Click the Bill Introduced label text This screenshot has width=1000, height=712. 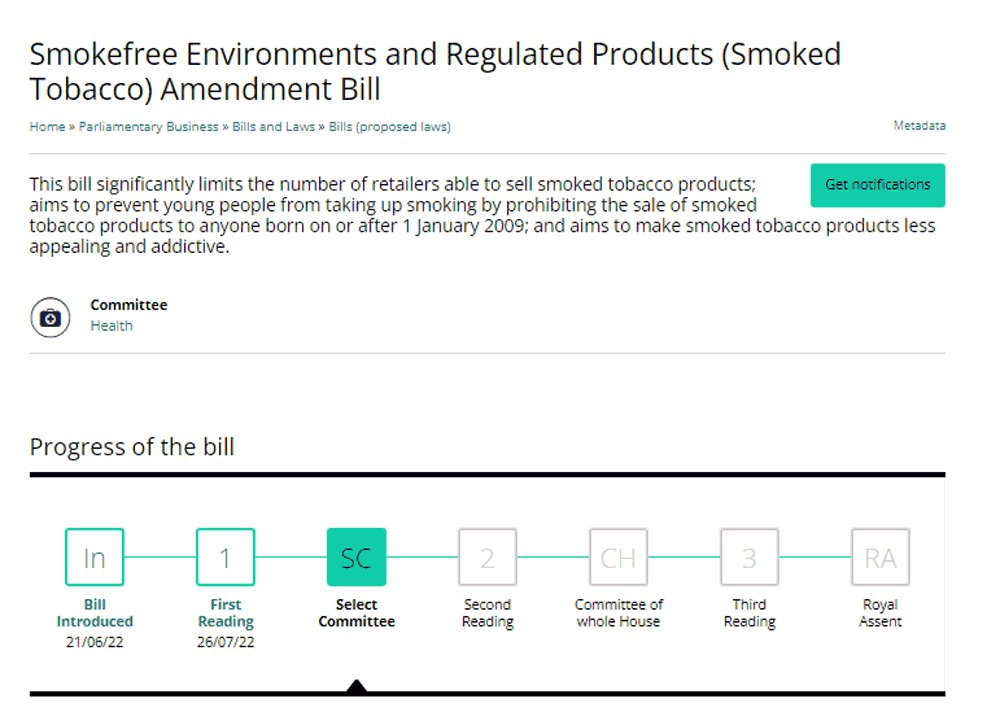click(95, 612)
